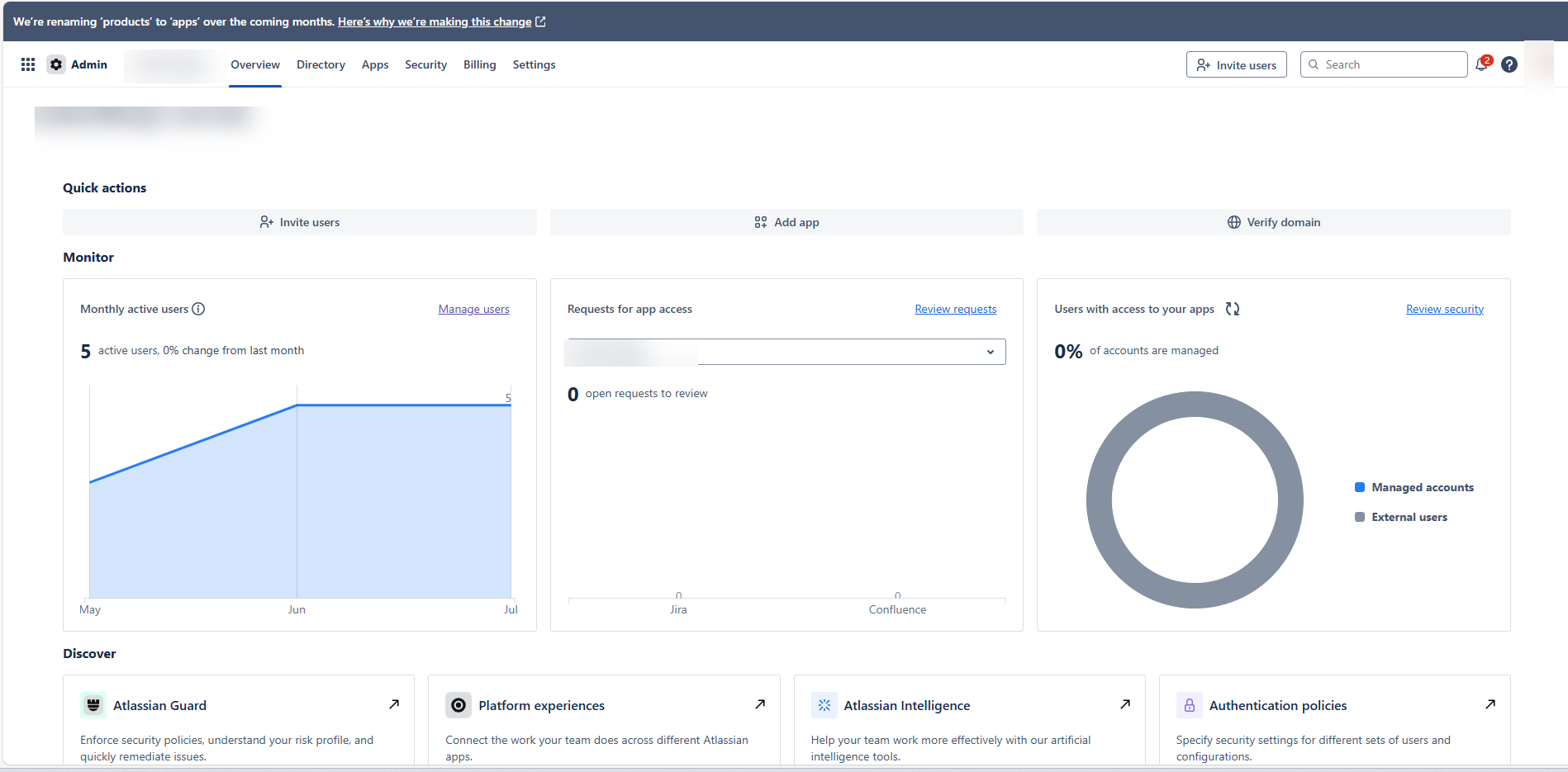1568x772 pixels.
Task: Switch to the Security tab
Action: coord(425,64)
